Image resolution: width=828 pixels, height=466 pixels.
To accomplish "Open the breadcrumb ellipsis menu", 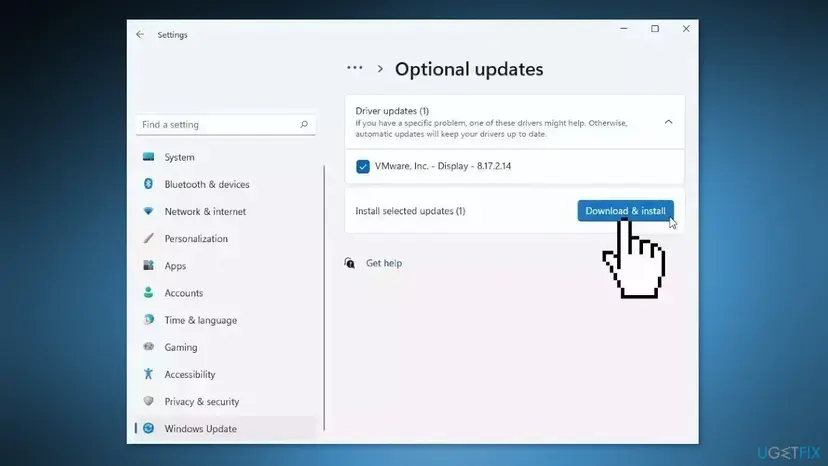I will tap(355, 68).
